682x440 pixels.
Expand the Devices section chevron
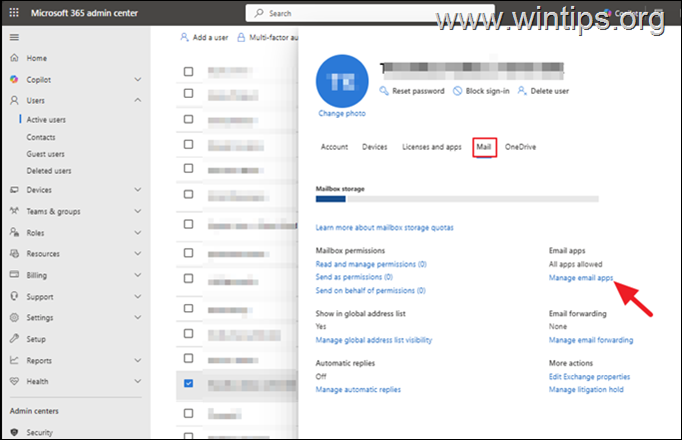point(138,190)
